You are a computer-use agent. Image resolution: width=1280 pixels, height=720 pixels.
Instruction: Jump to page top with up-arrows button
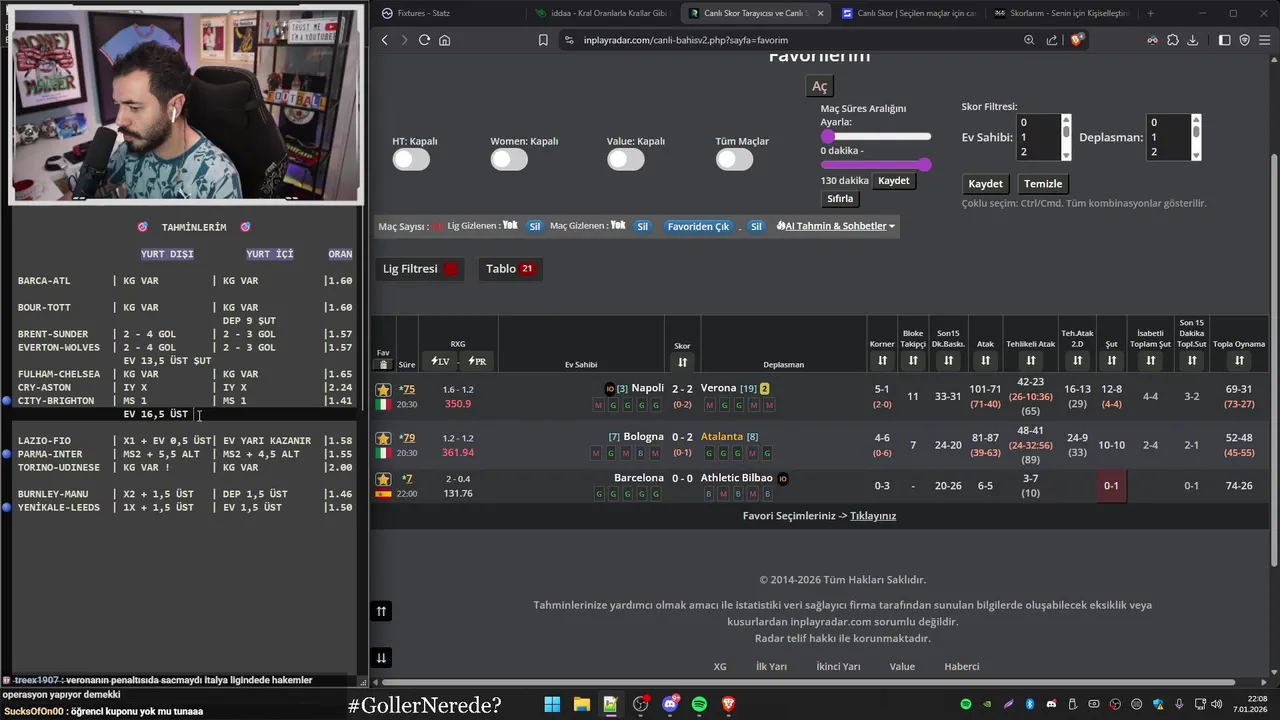381,611
